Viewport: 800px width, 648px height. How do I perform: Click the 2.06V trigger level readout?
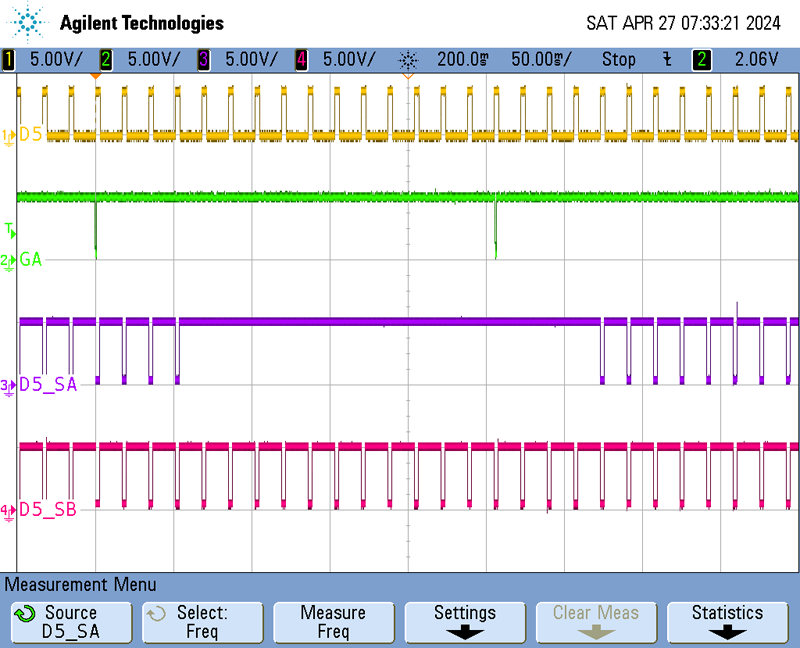click(x=756, y=59)
